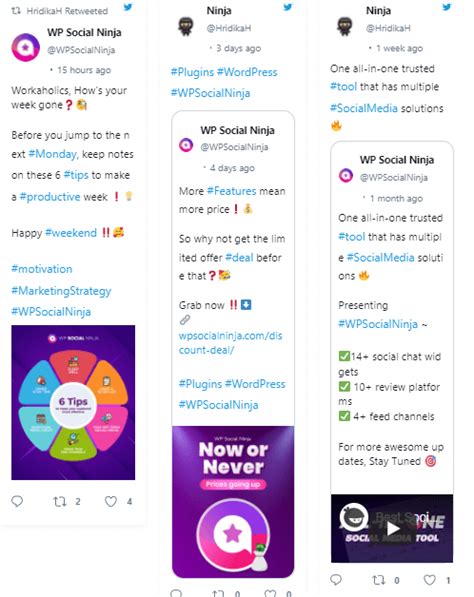This screenshot has height=597, width=474.
Task: Play the Best Social Media Tool video
Action: click(x=393, y=528)
